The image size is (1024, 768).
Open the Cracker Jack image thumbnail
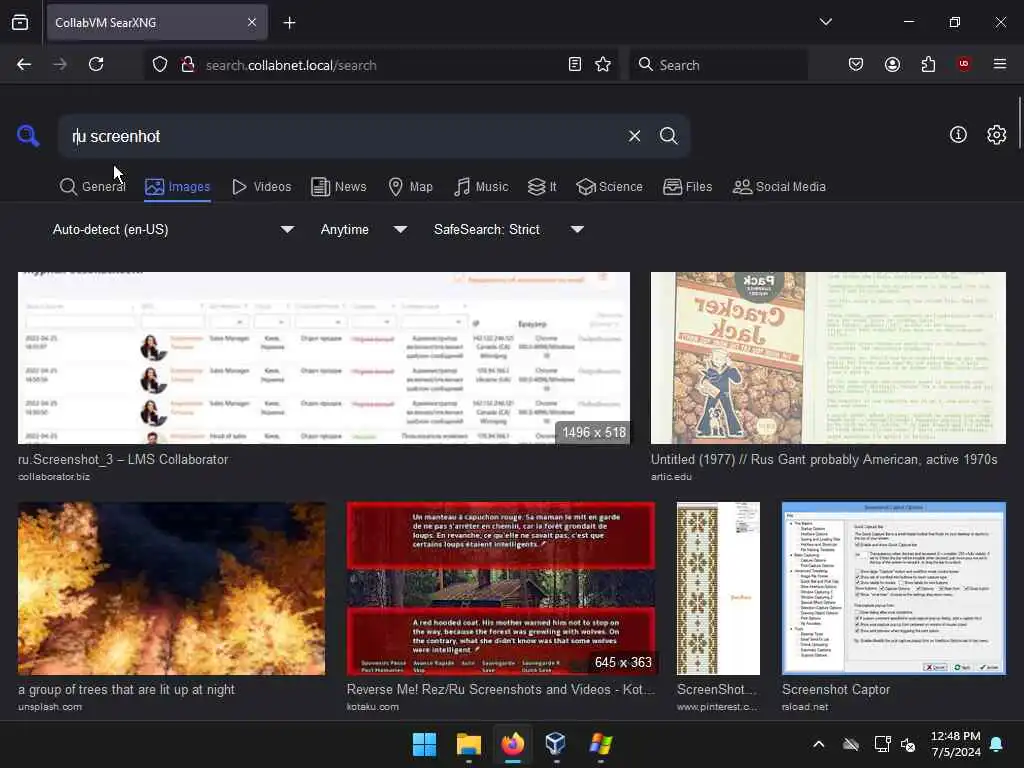click(x=828, y=358)
